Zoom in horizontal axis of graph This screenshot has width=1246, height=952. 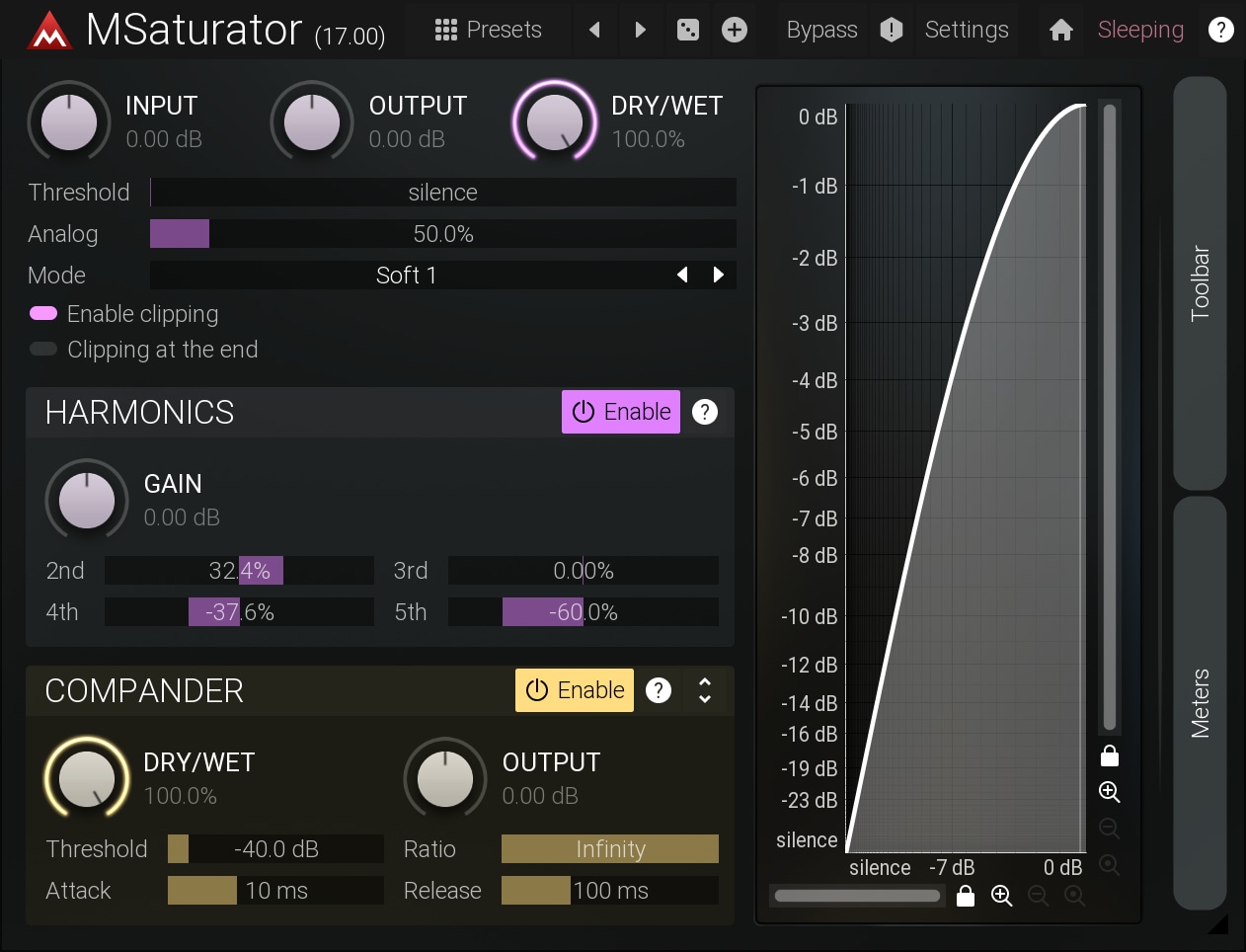point(1002,896)
